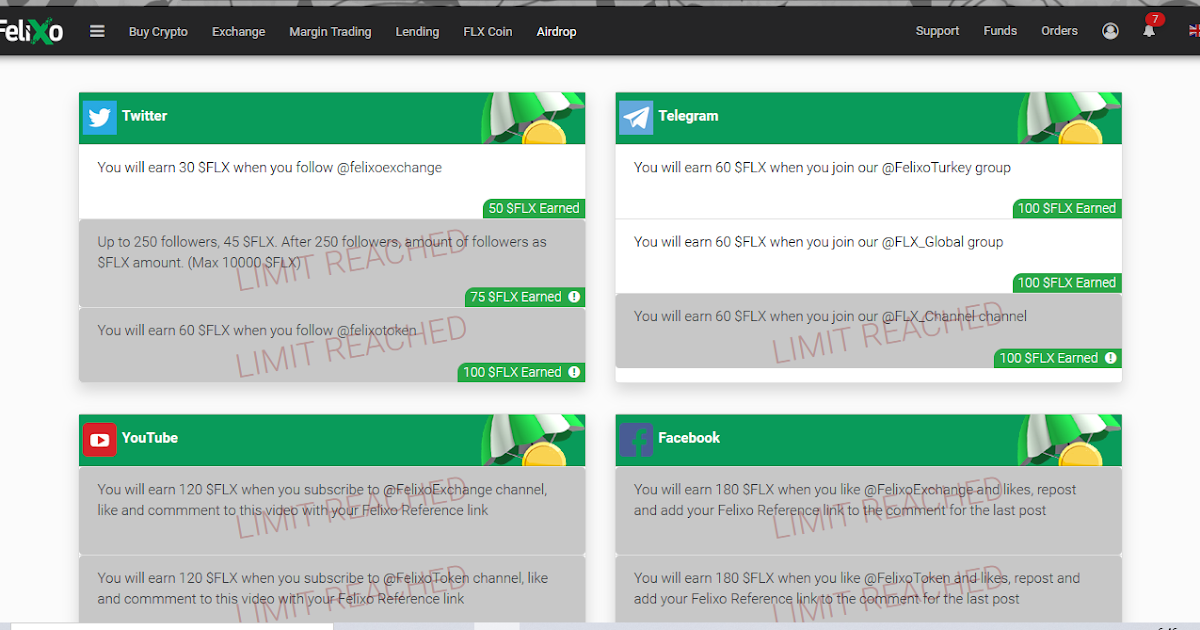Screen dimensions: 1200x630
Task: Click info icon on Twitter's 100 $FLX Earned badge
Action: click(574, 372)
